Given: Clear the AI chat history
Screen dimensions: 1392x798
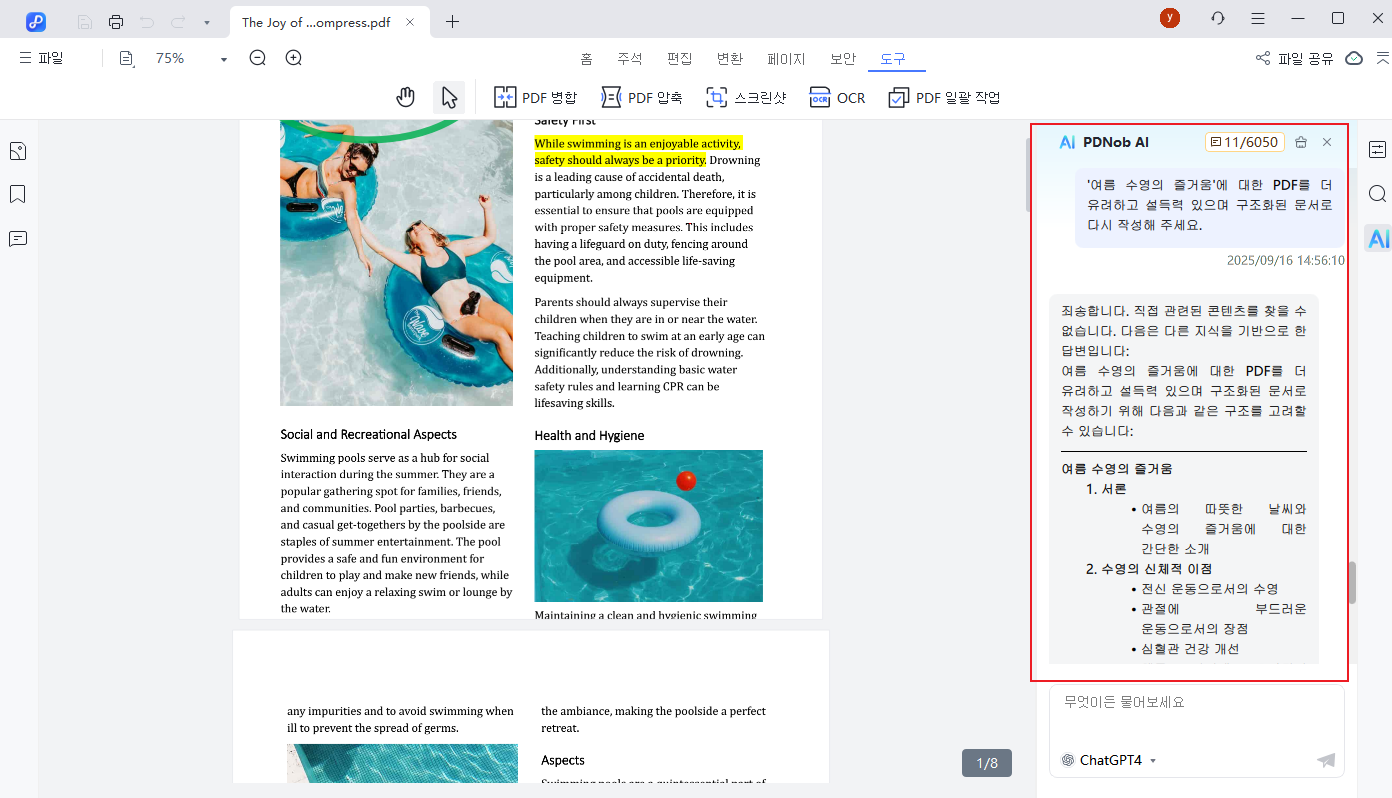Looking at the screenshot, I should [x=1301, y=142].
